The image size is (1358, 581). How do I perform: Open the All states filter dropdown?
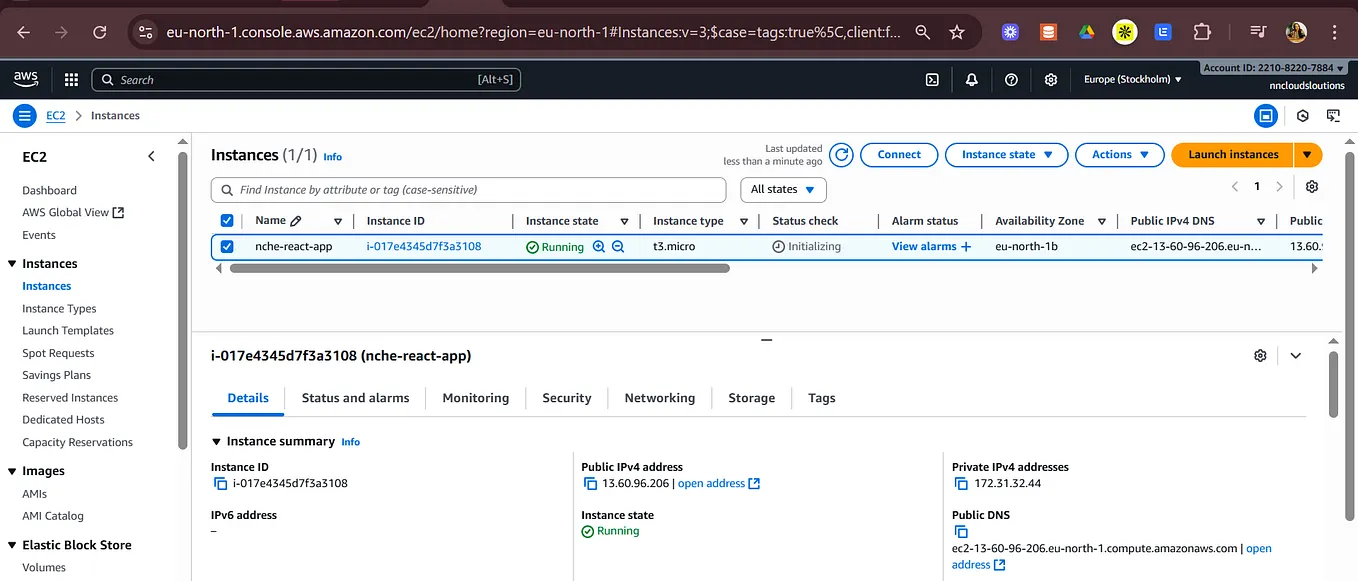click(x=783, y=189)
